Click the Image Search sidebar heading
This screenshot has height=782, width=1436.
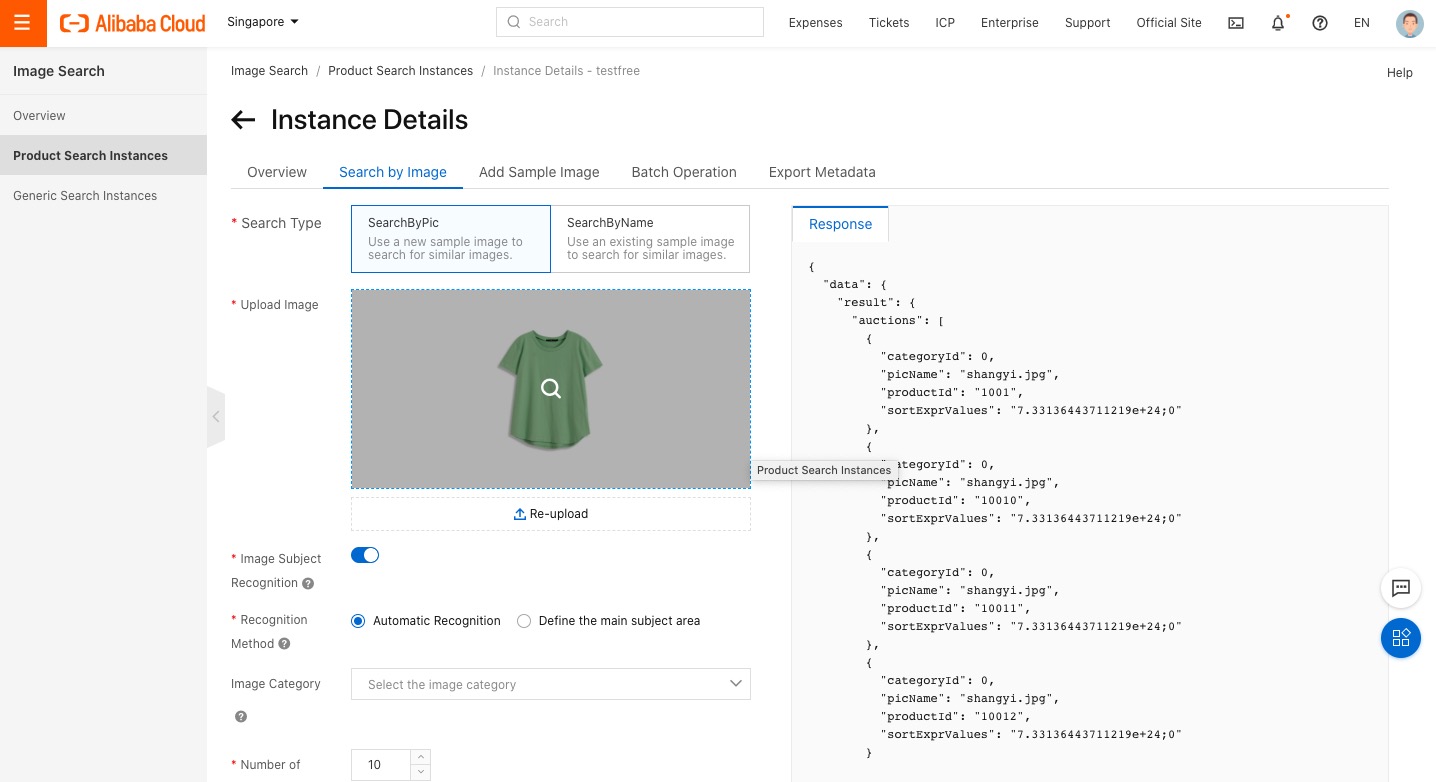[x=59, y=71]
